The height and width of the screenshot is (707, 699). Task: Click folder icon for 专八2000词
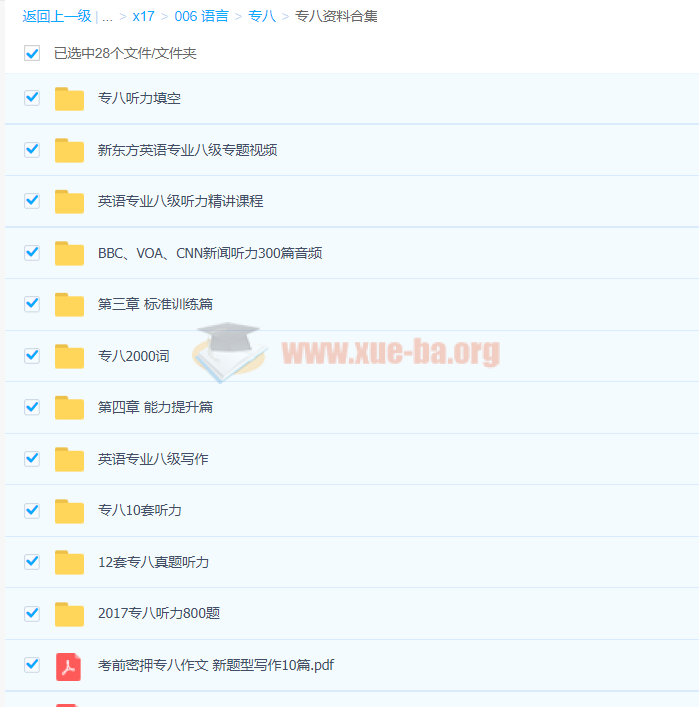[x=69, y=356]
